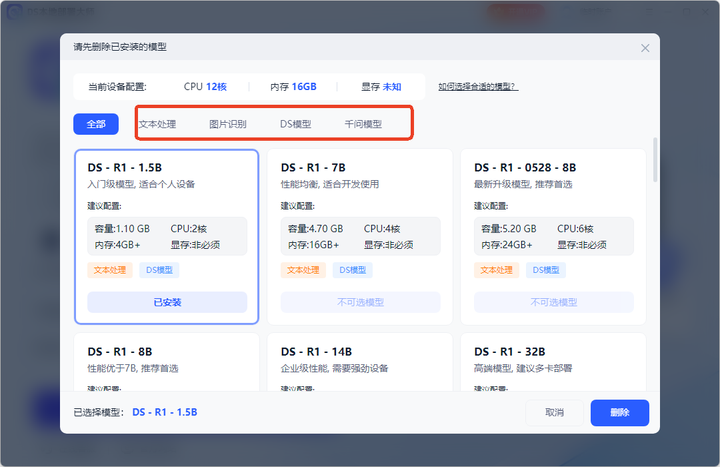The image size is (720, 467).
Task: Click description 性能优于7B, 推荐首选
Action: pos(133,368)
